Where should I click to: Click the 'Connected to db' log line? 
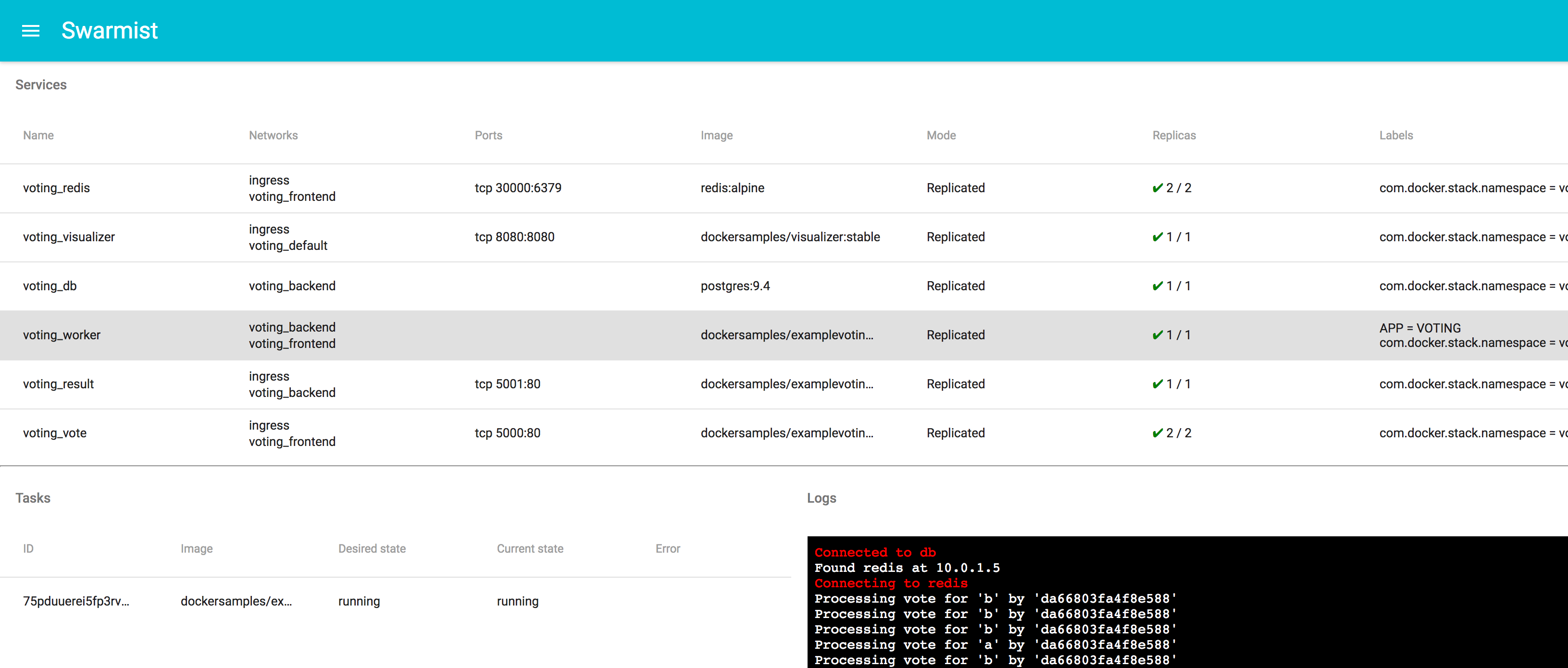tap(875, 552)
